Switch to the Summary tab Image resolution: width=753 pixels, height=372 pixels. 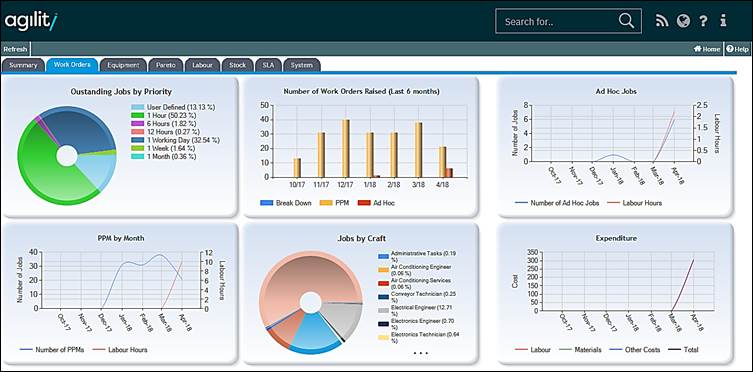[x=23, y=65]
